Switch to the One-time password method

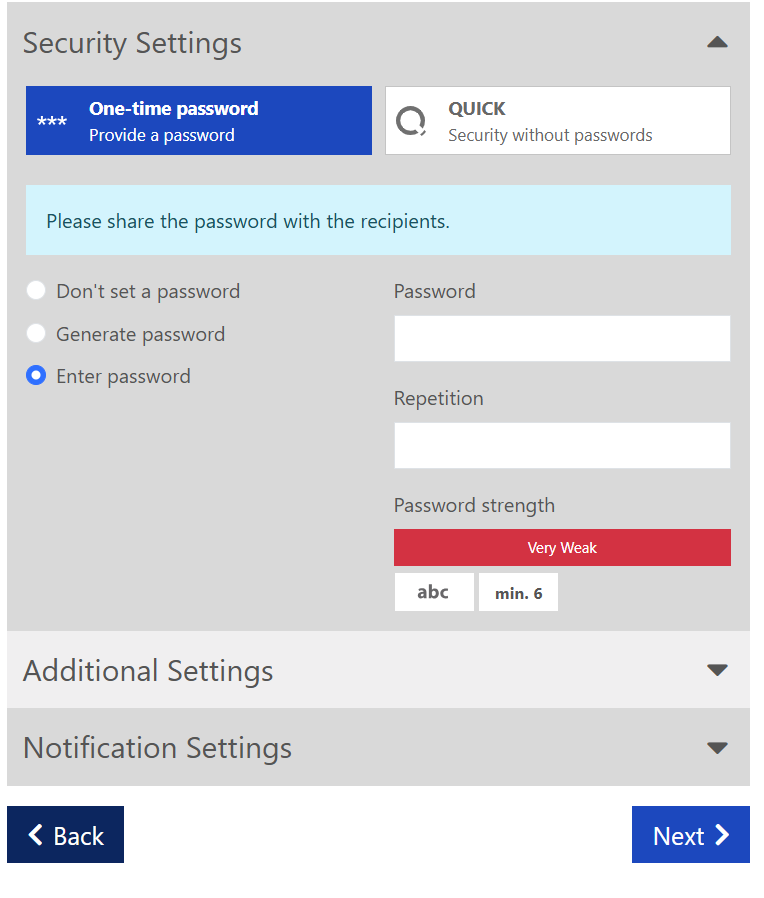pos(198,119)
